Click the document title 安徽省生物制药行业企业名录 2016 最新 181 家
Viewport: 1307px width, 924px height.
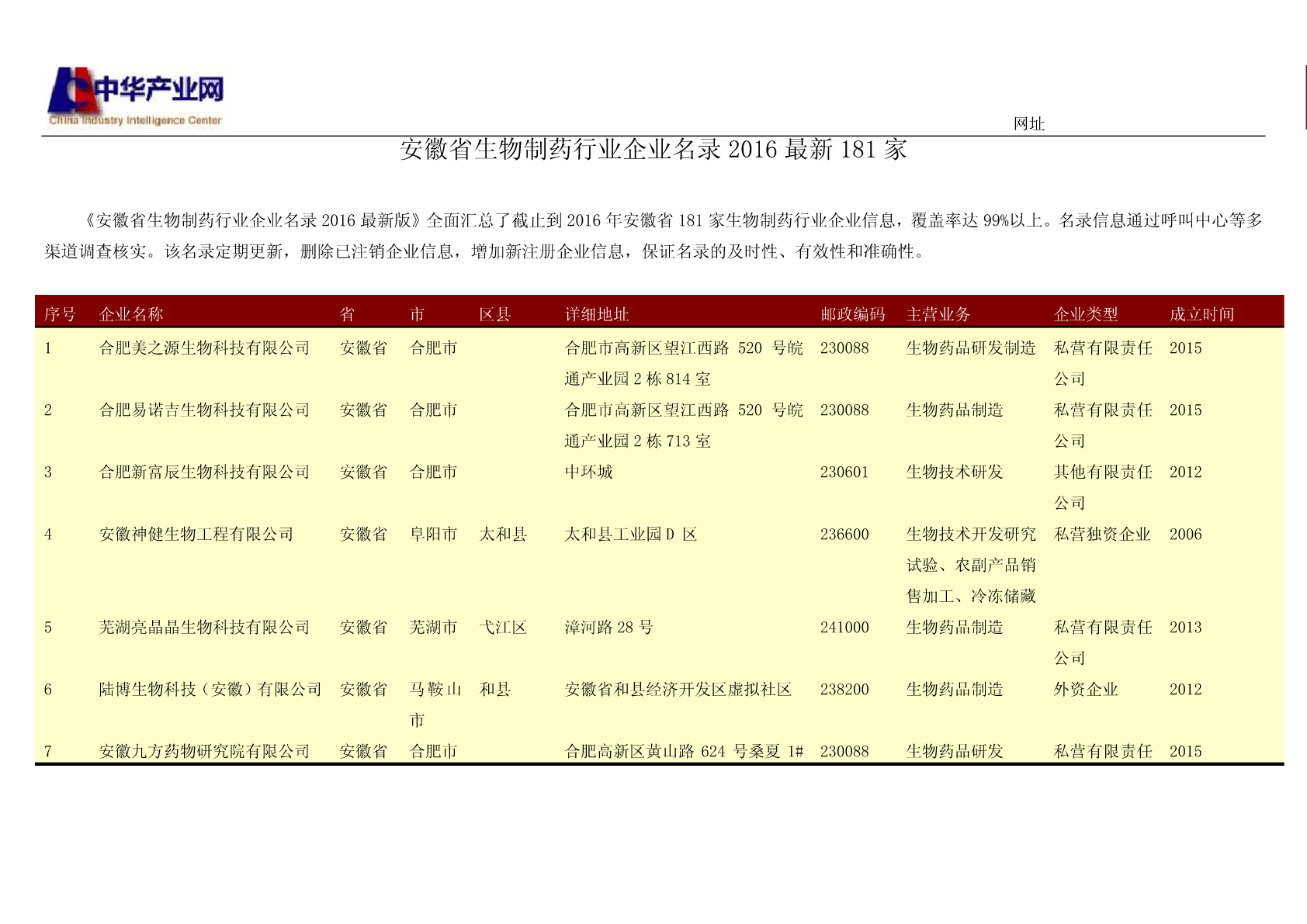coord(653,149)
